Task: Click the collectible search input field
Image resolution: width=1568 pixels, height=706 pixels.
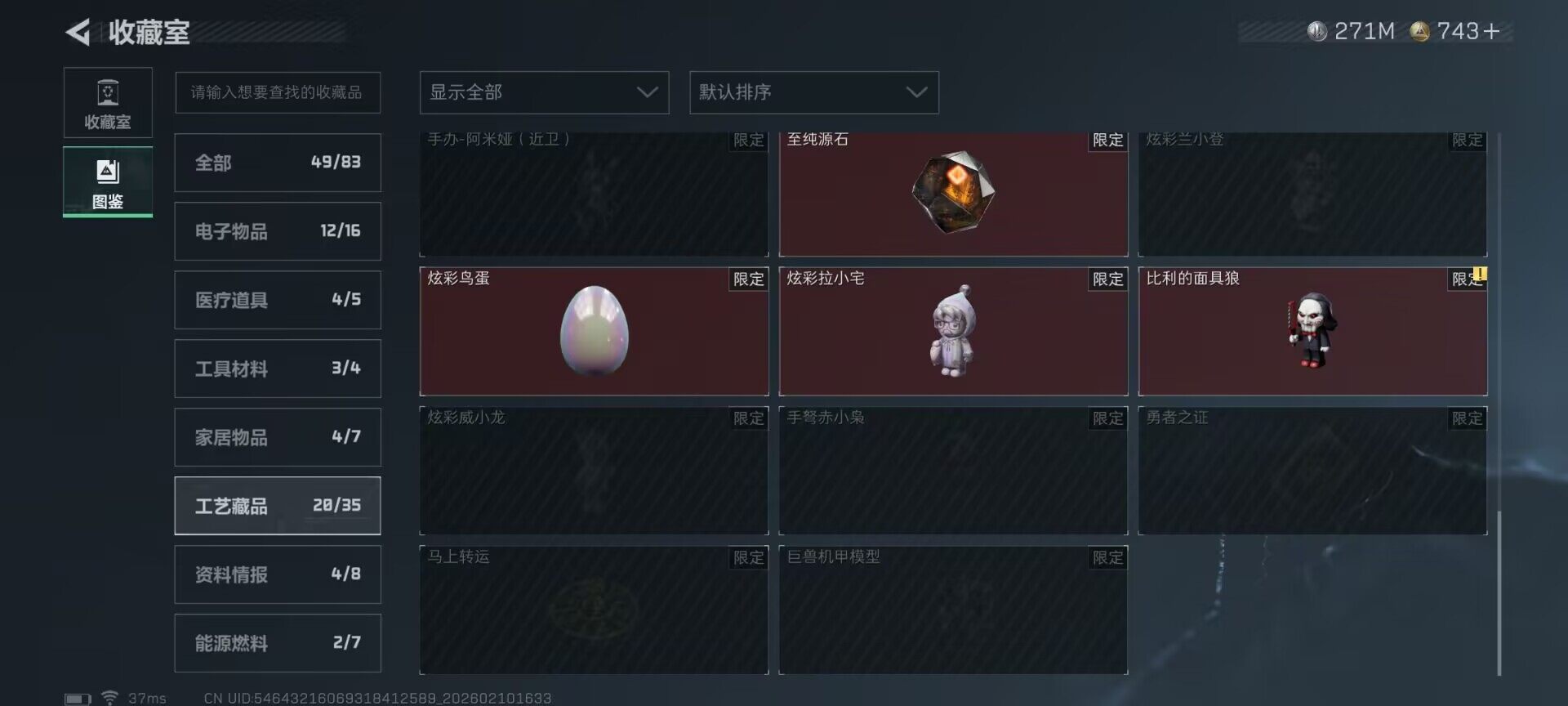Action: point(278,92)
